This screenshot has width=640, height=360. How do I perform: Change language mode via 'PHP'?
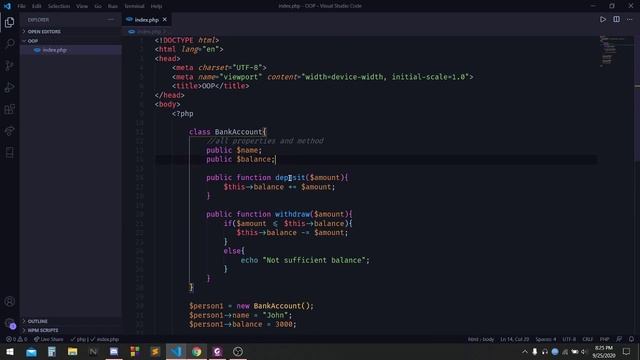604,339
